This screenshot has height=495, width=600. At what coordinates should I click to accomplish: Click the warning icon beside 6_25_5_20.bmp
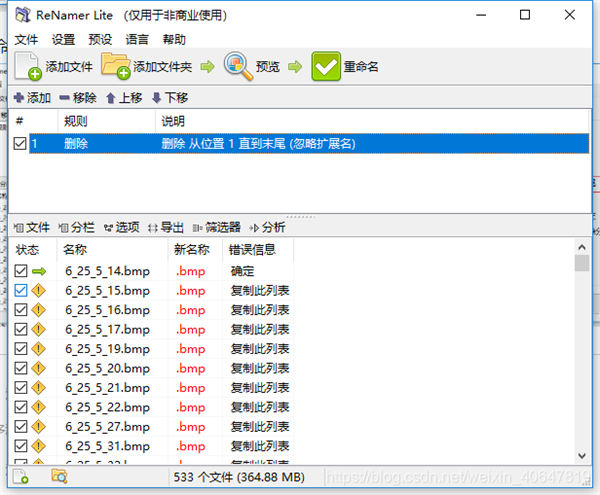pyautogui.click(x=38, y=368)
